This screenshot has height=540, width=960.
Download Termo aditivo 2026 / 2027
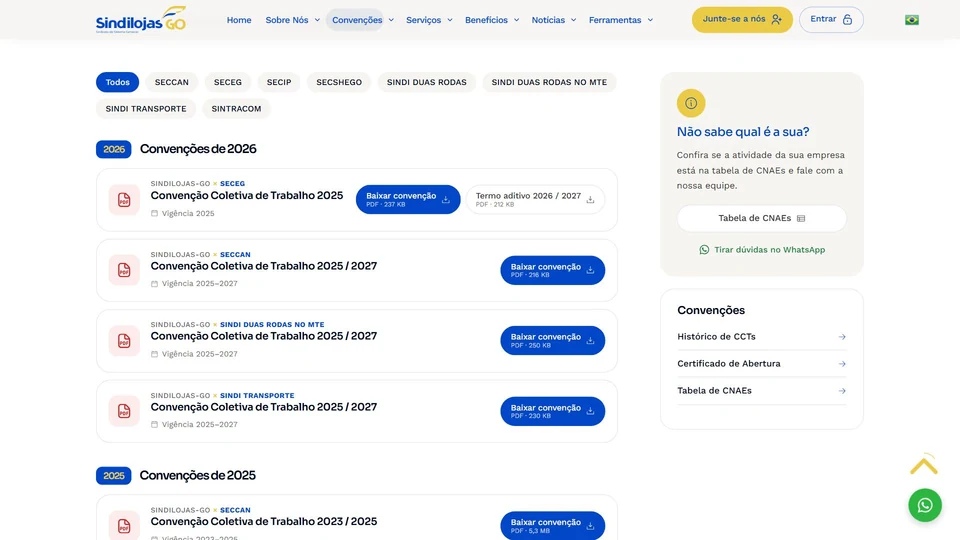535,200
